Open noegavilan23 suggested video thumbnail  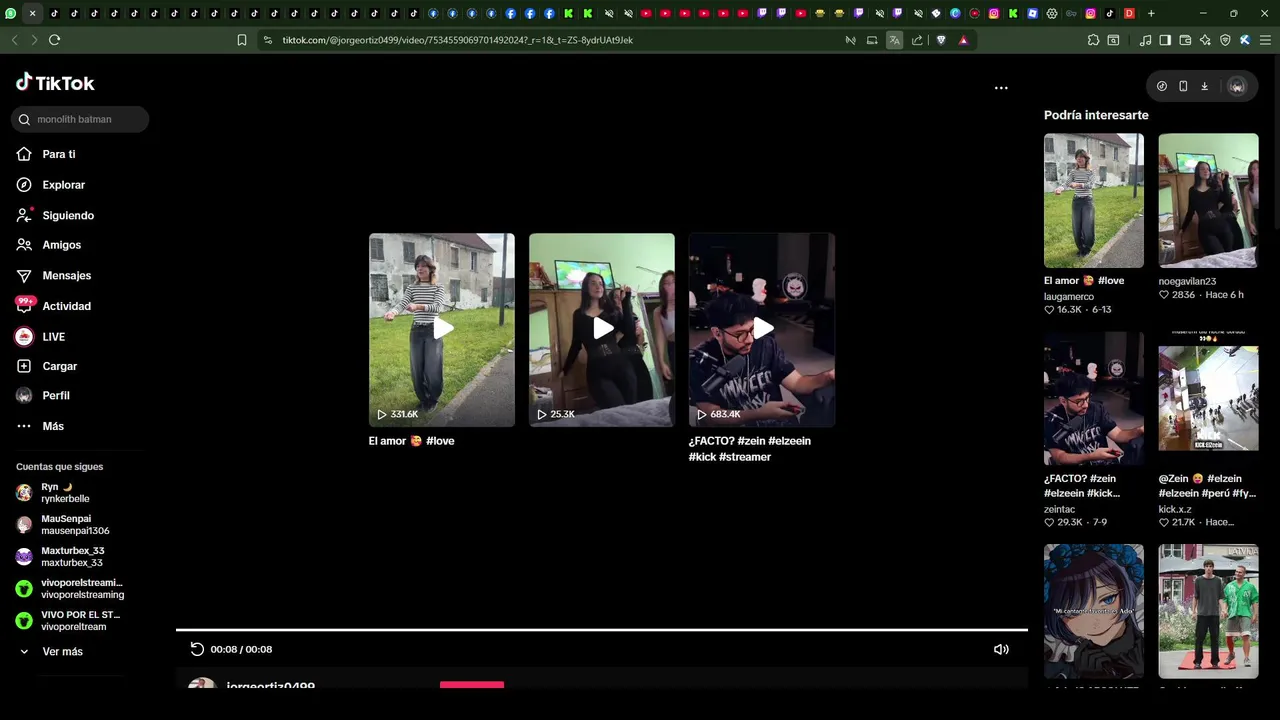click(x=1208, y=200)
